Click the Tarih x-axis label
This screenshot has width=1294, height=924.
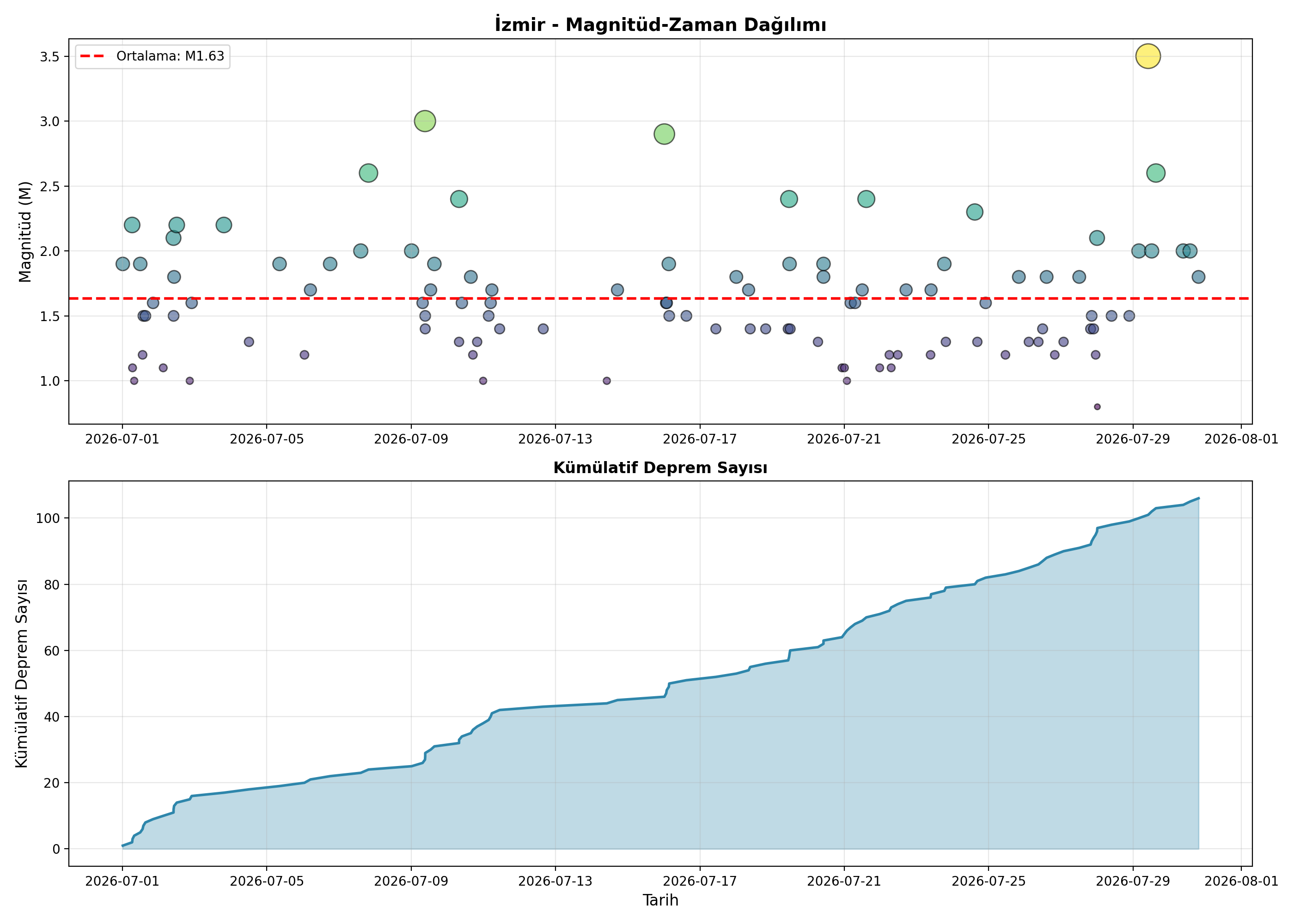coord(660,900)
